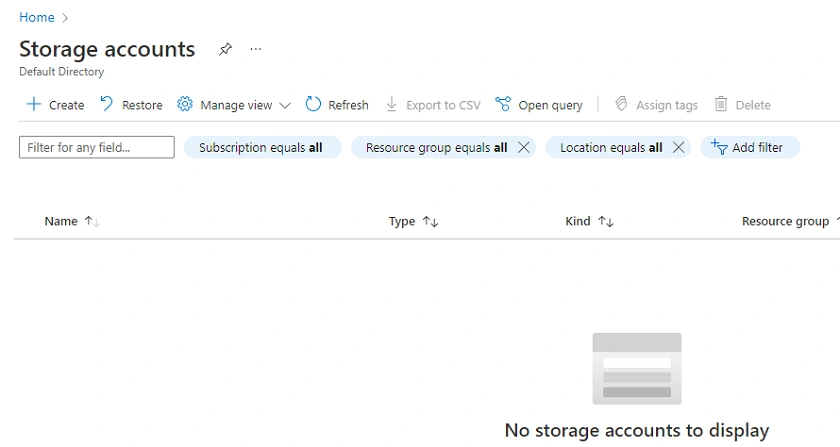Click the Open query label
This screenshot has height=447, width=840.
[x=550, y=105]
